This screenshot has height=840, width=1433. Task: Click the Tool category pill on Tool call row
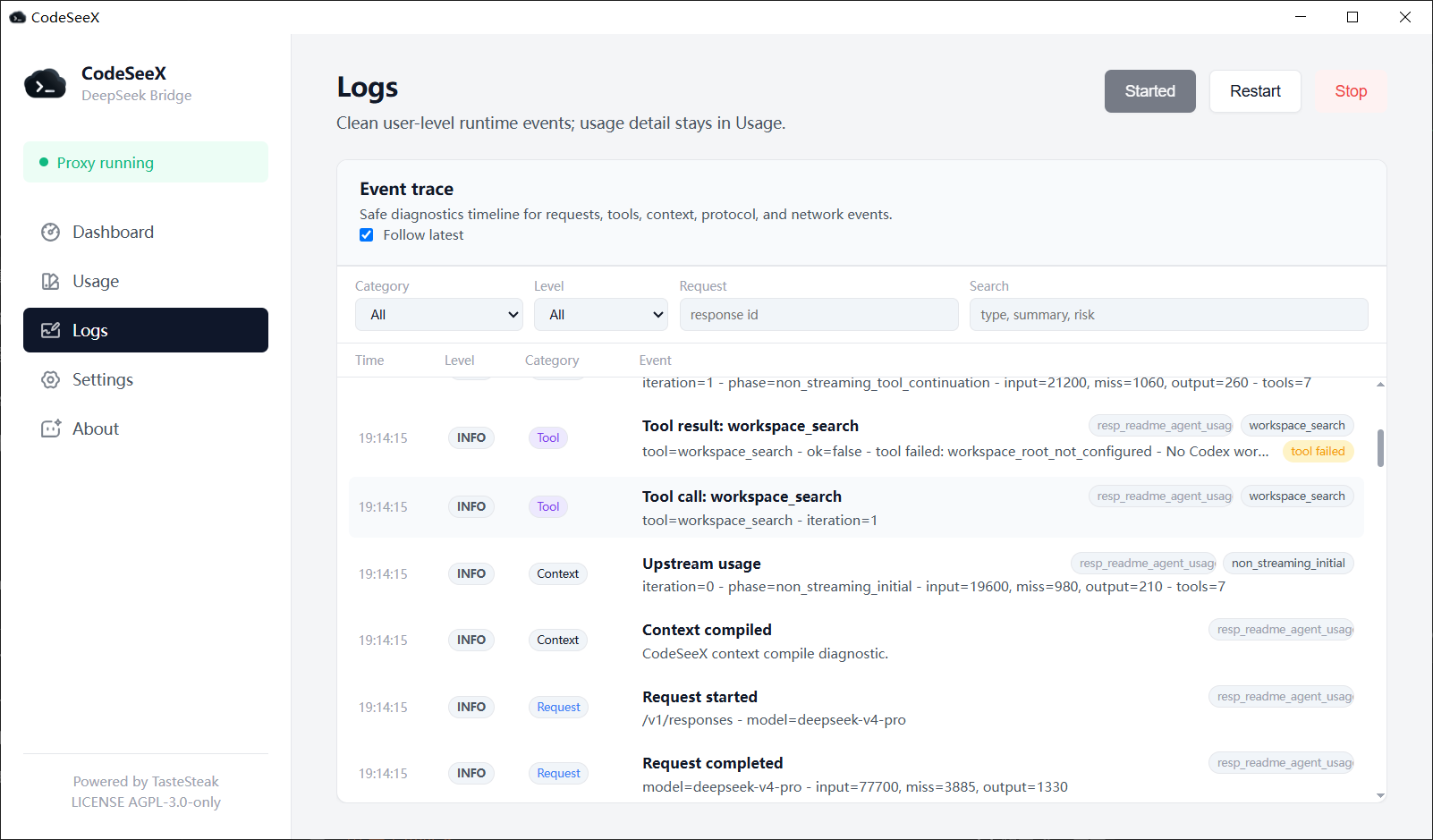548,506
